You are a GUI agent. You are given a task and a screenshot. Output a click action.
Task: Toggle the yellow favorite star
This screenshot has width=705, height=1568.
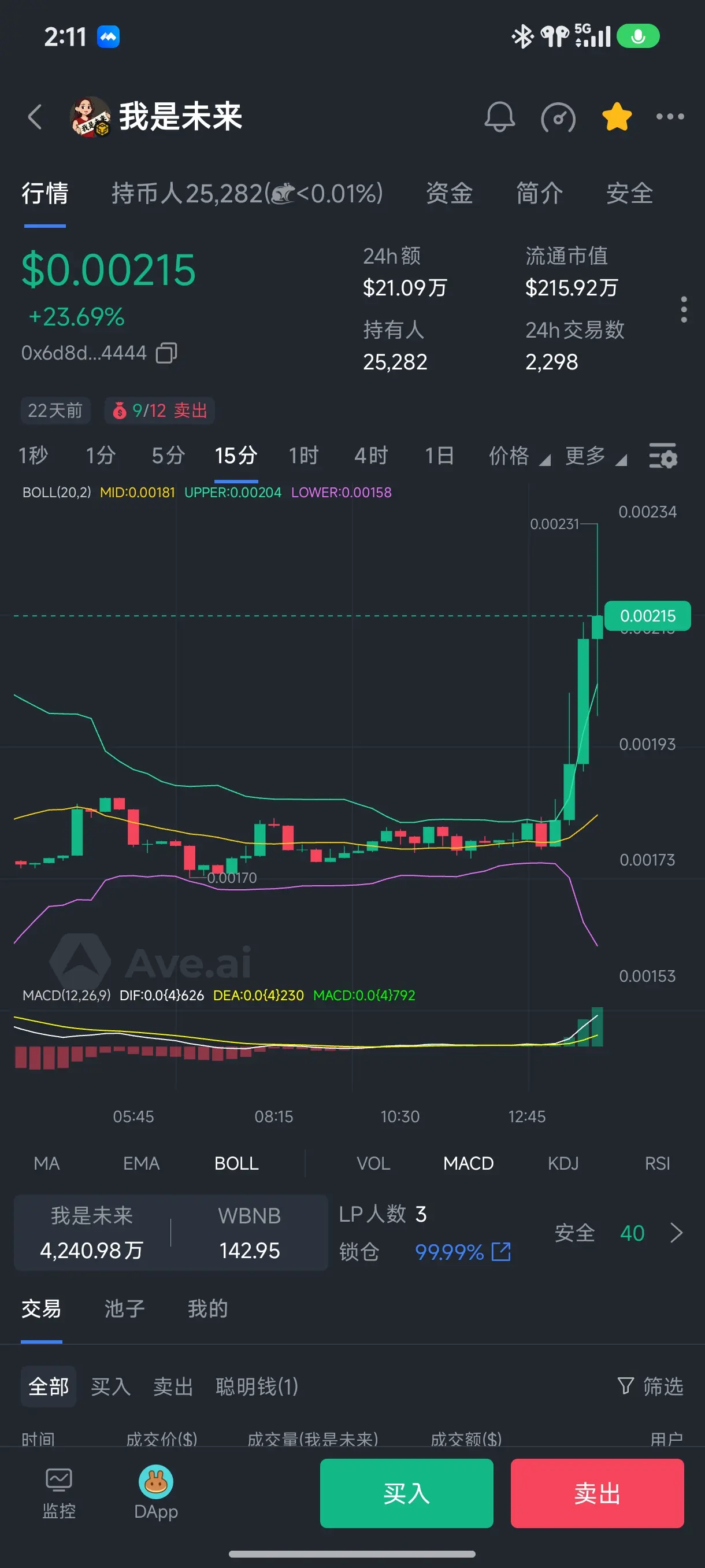(x=617, y=116)
